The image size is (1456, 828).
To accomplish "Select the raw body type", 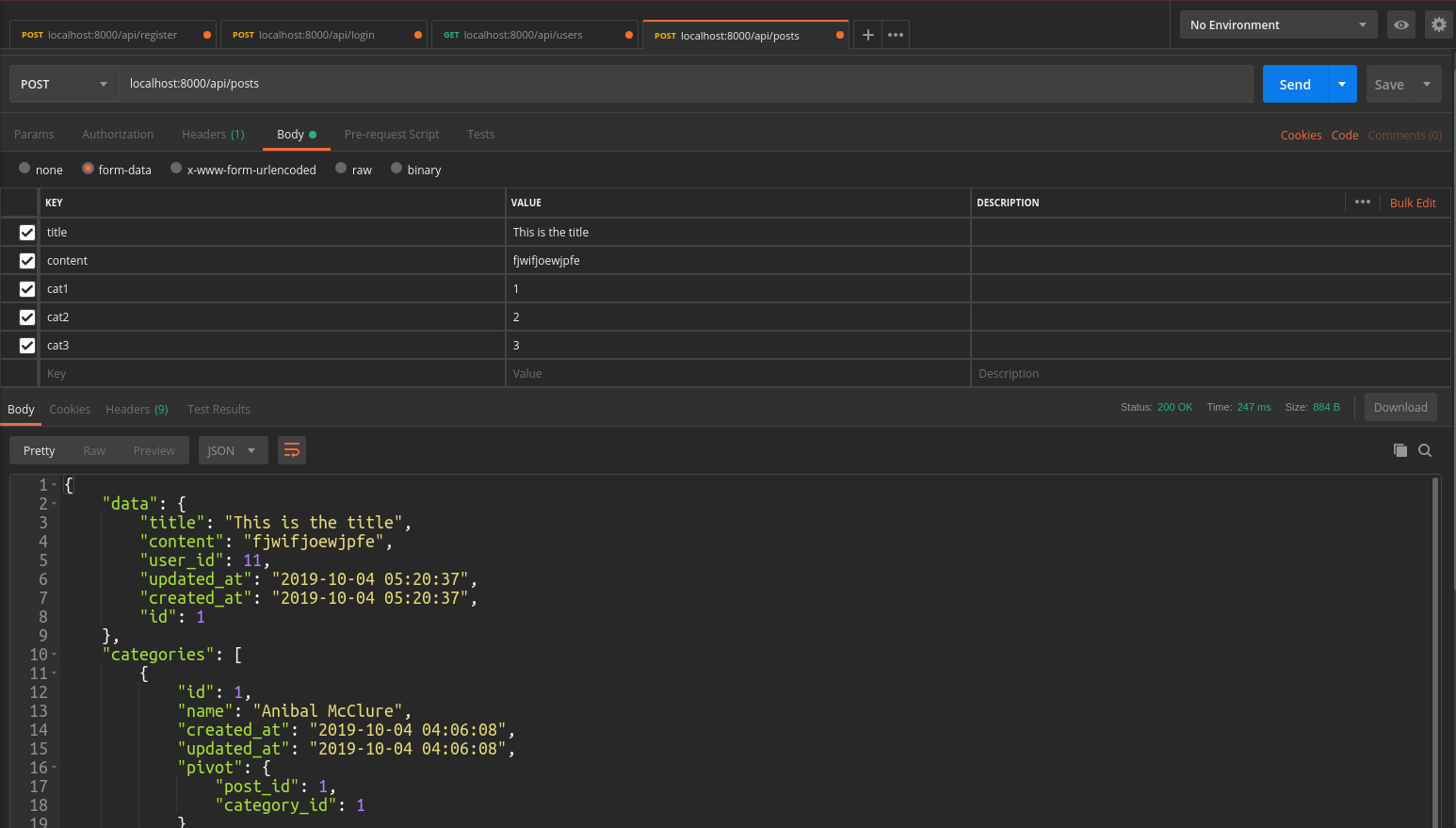I will point(341,169).
